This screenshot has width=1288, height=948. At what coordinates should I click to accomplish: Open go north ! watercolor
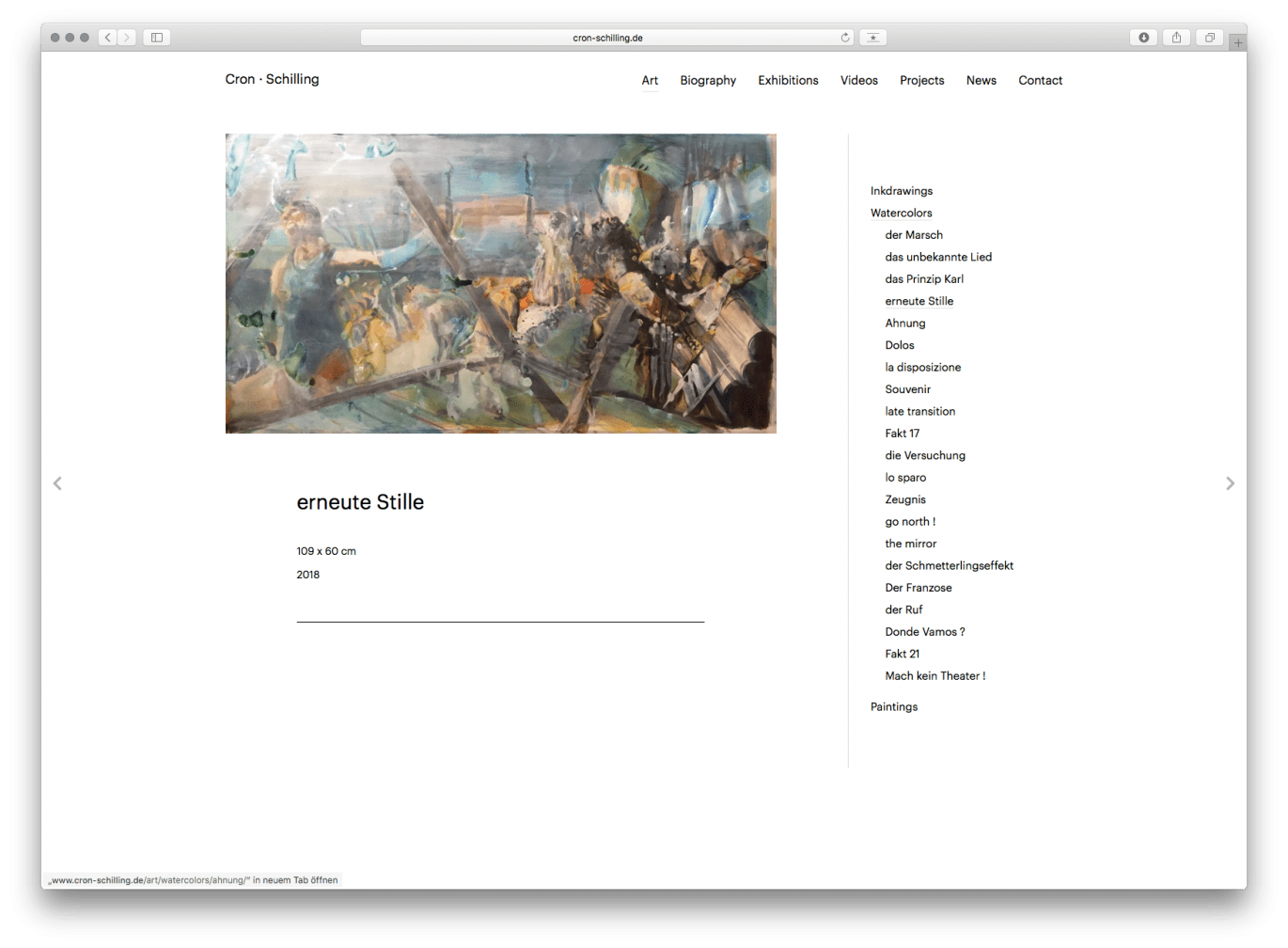[909, 522]
